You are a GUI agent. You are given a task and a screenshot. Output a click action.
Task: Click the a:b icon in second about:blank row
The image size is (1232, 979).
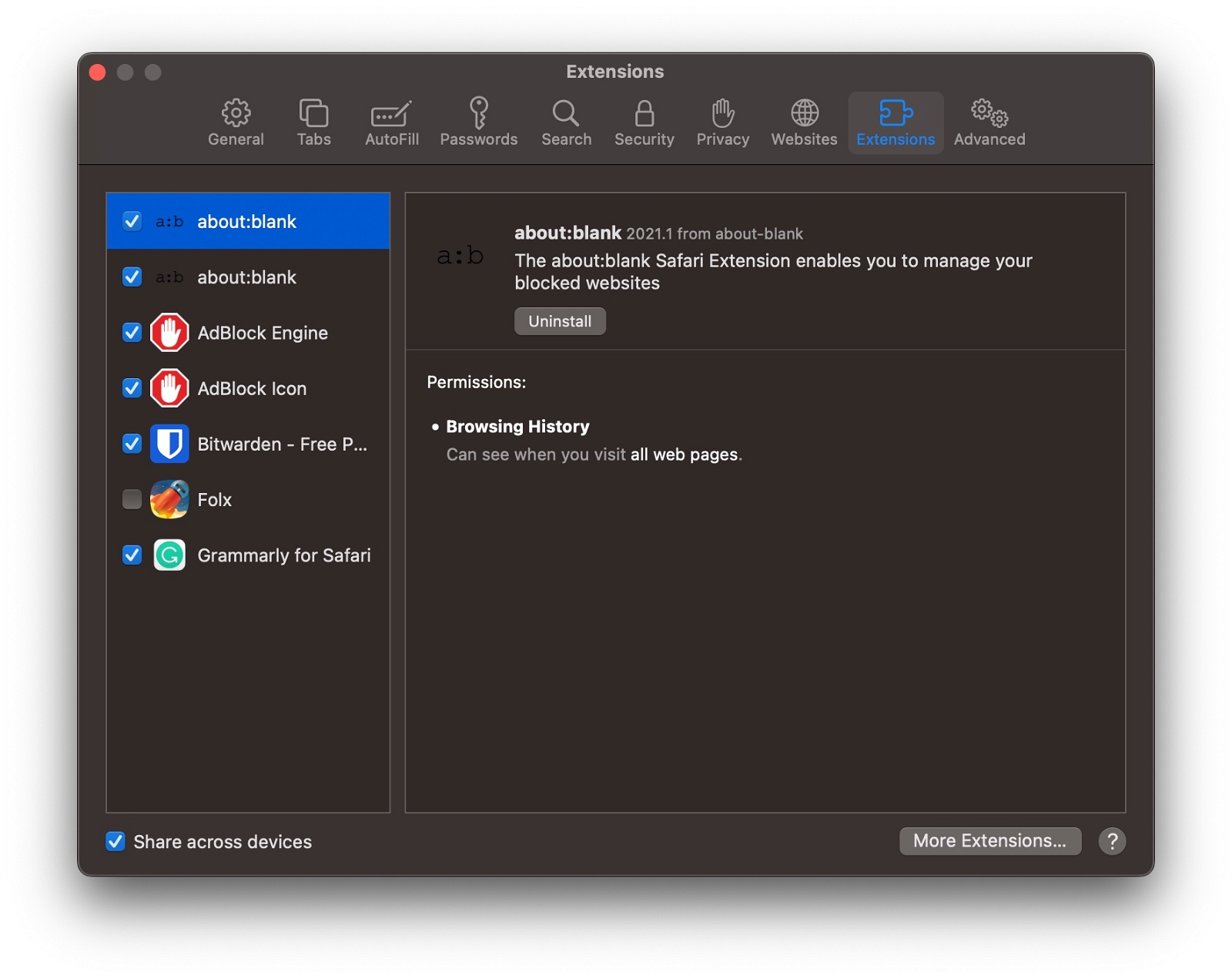(x=169, y=277)
